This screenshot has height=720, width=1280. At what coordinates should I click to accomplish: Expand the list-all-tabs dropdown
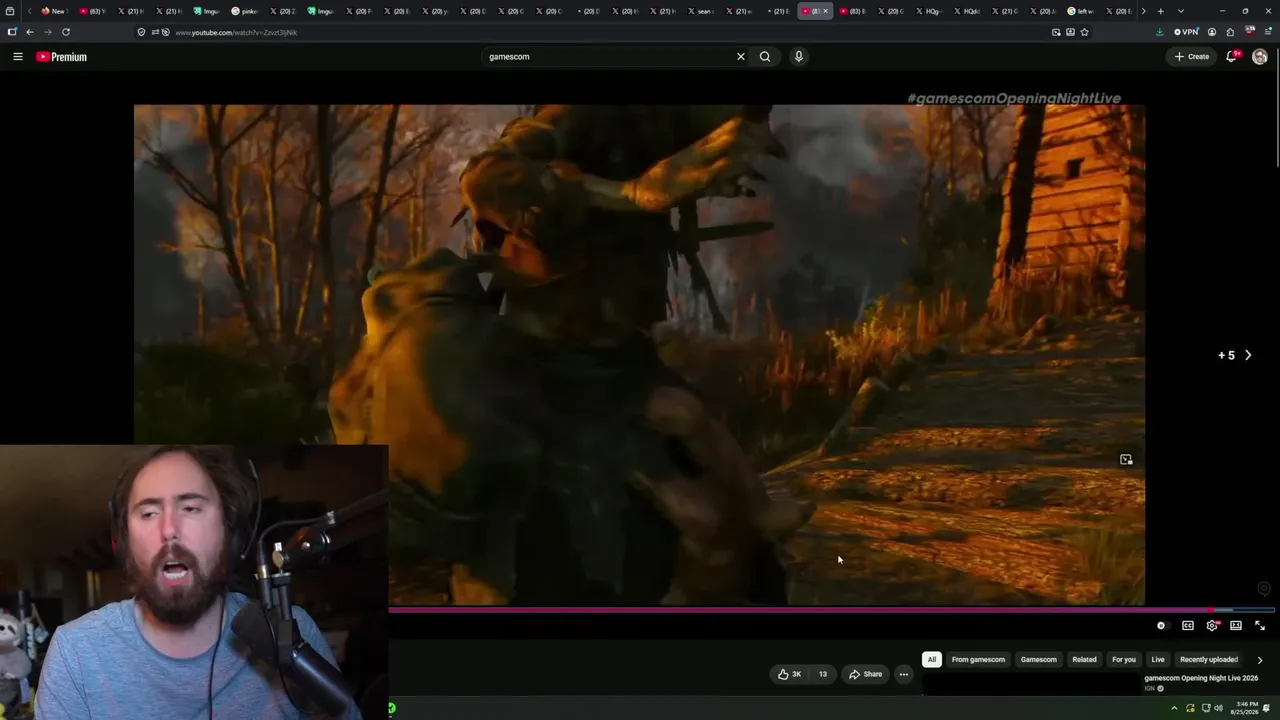(1181, 11)
